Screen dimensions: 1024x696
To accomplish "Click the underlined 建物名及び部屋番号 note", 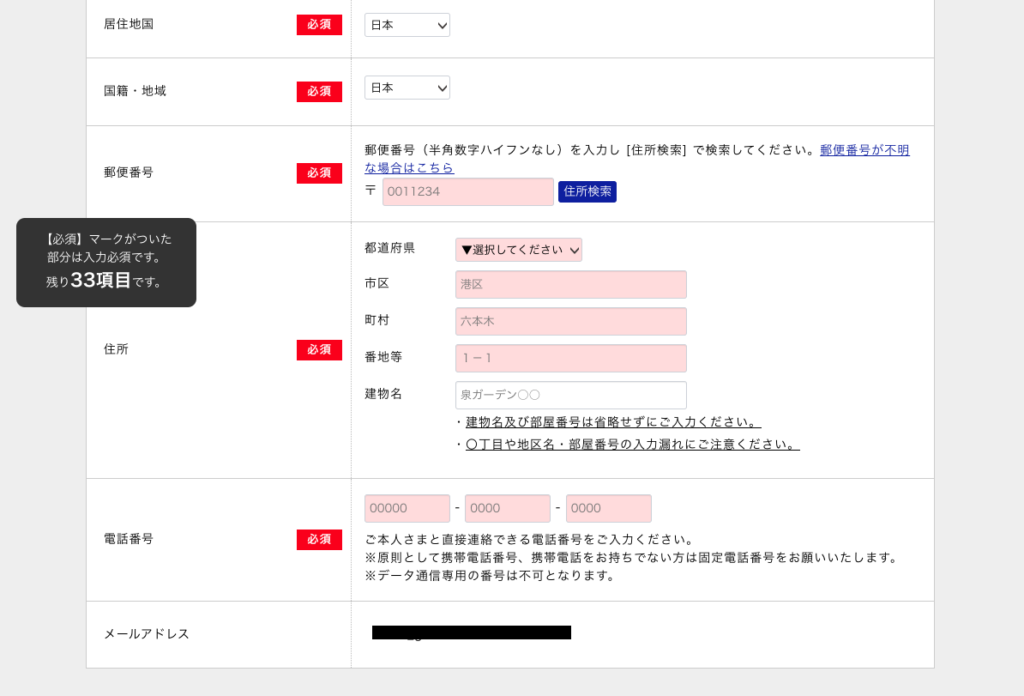I will tap(612, 422).
